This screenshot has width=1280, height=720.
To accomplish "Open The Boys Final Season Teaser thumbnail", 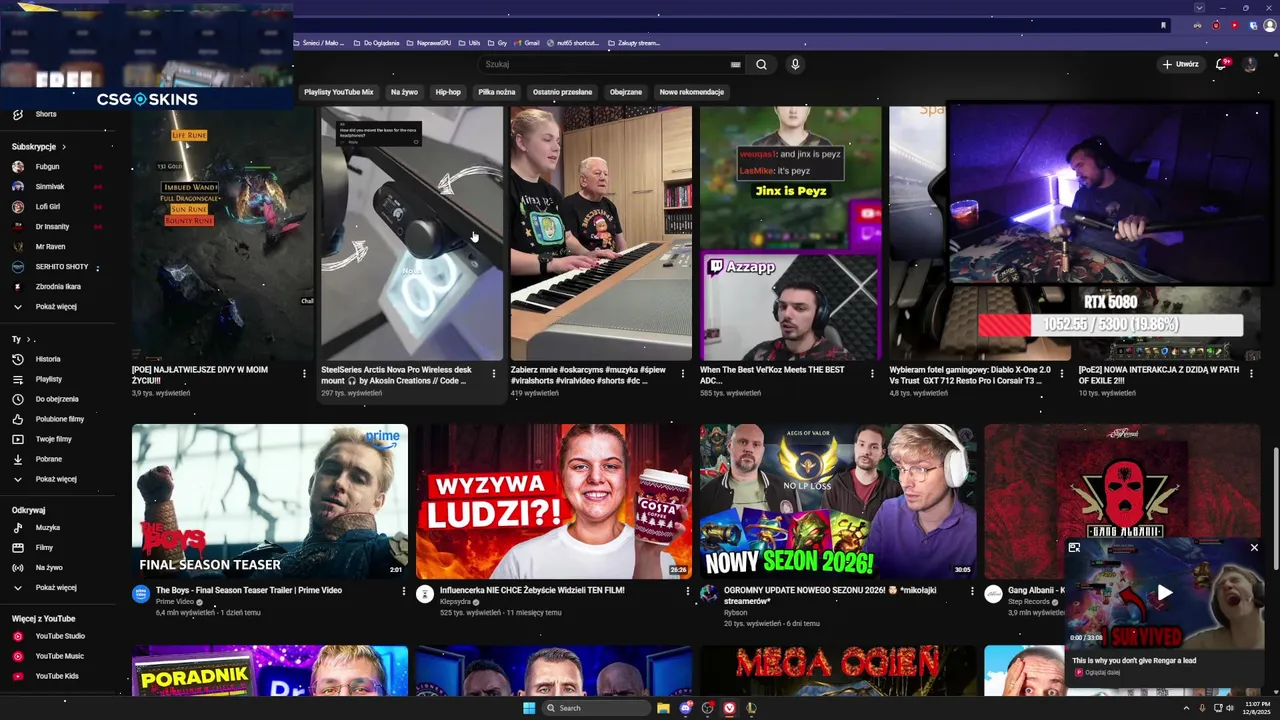I will tap(270, 501).
